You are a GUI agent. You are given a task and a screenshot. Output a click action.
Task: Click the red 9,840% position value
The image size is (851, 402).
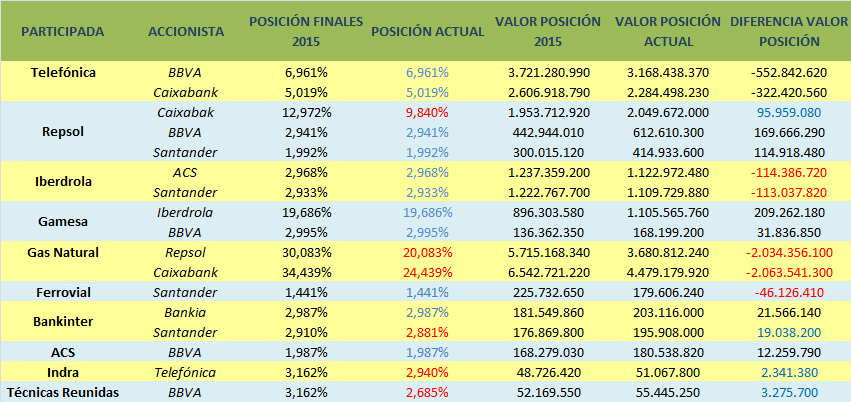(x=427, y=112)
